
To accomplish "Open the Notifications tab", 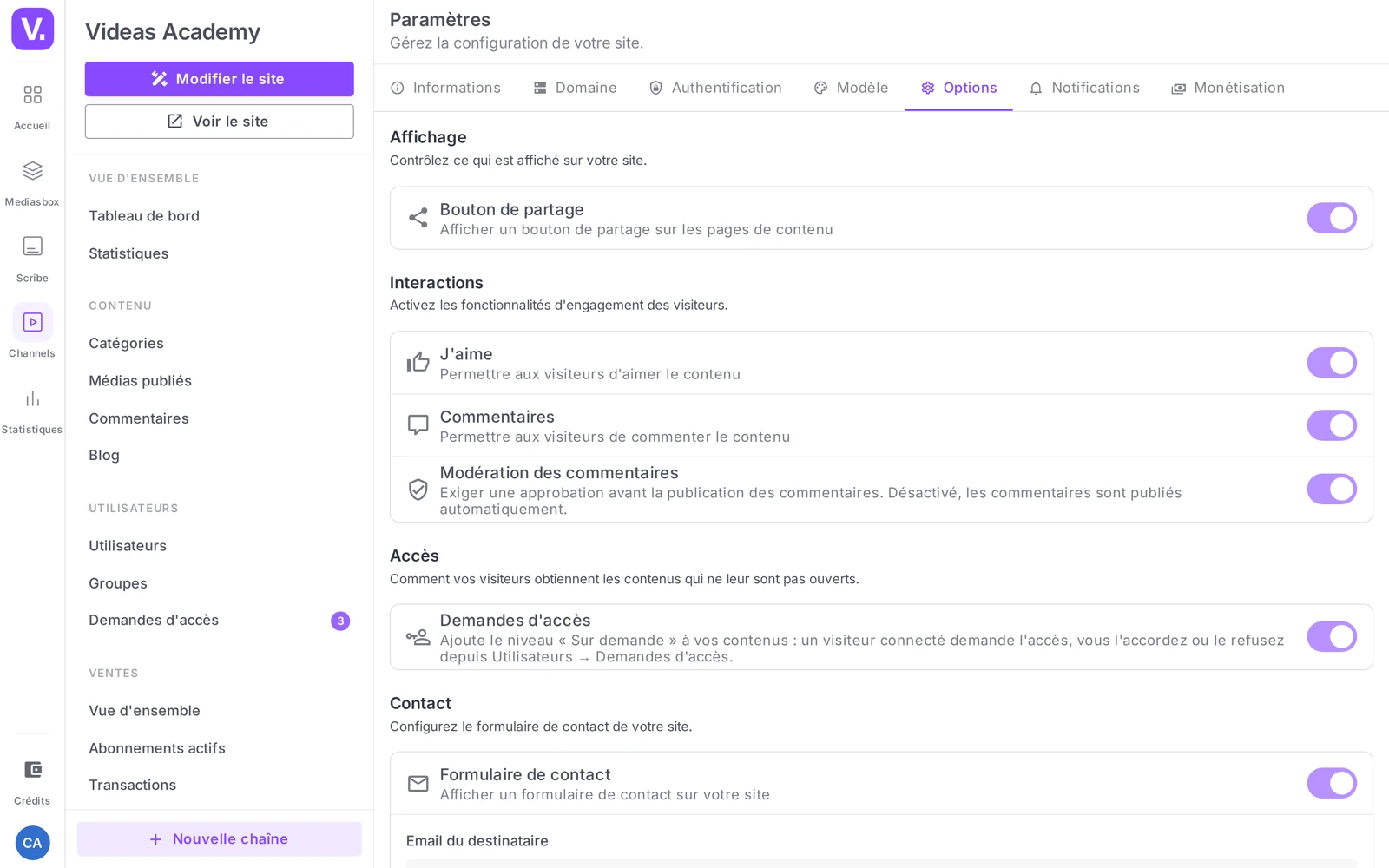I will [1083, 88].
